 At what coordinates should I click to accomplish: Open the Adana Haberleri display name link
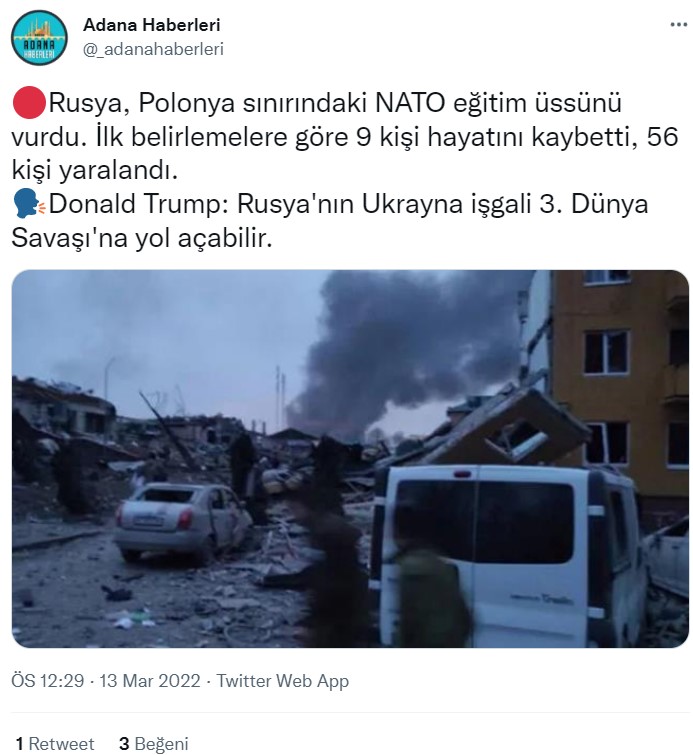pos(151,25)
